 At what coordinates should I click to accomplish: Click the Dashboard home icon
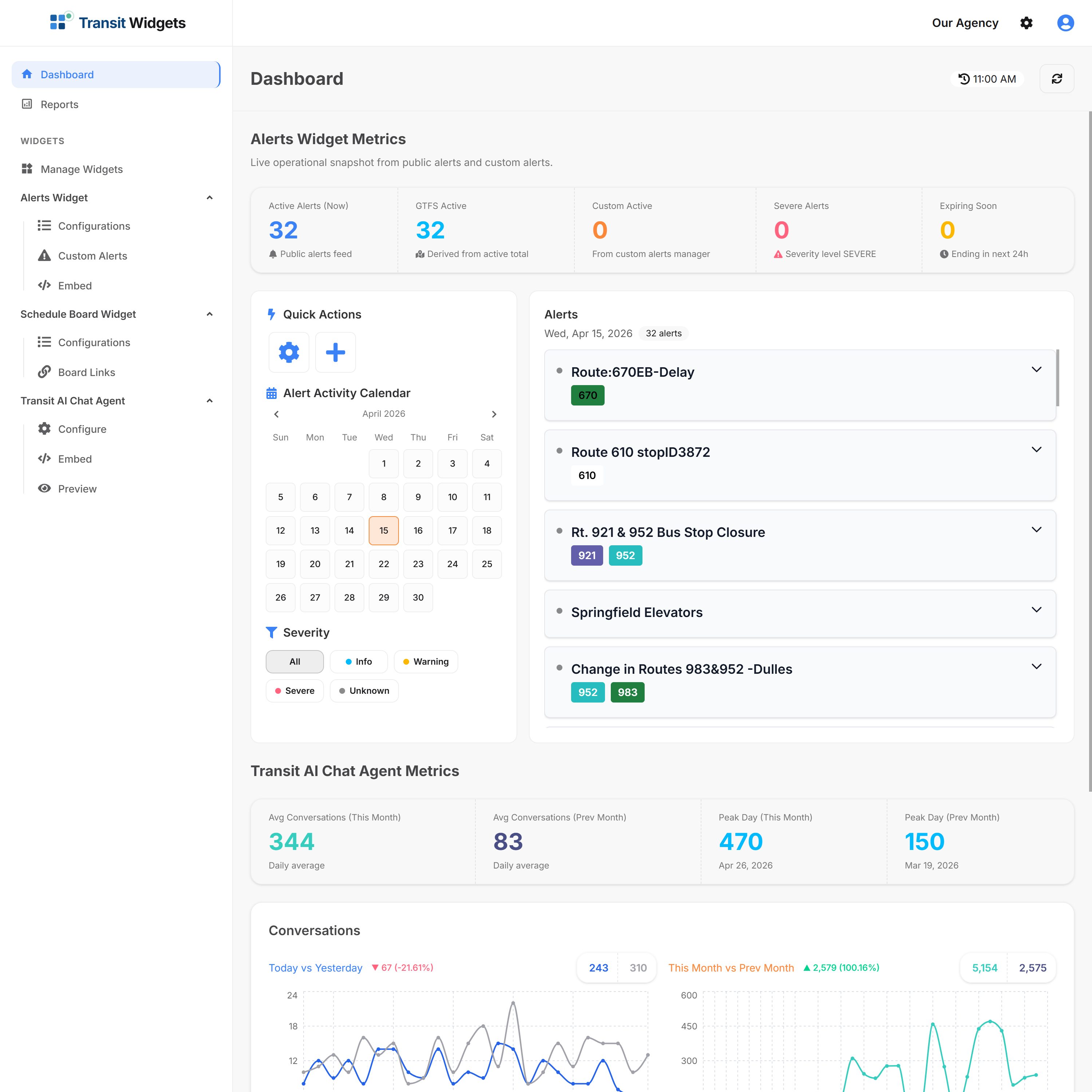coord(27,74)
